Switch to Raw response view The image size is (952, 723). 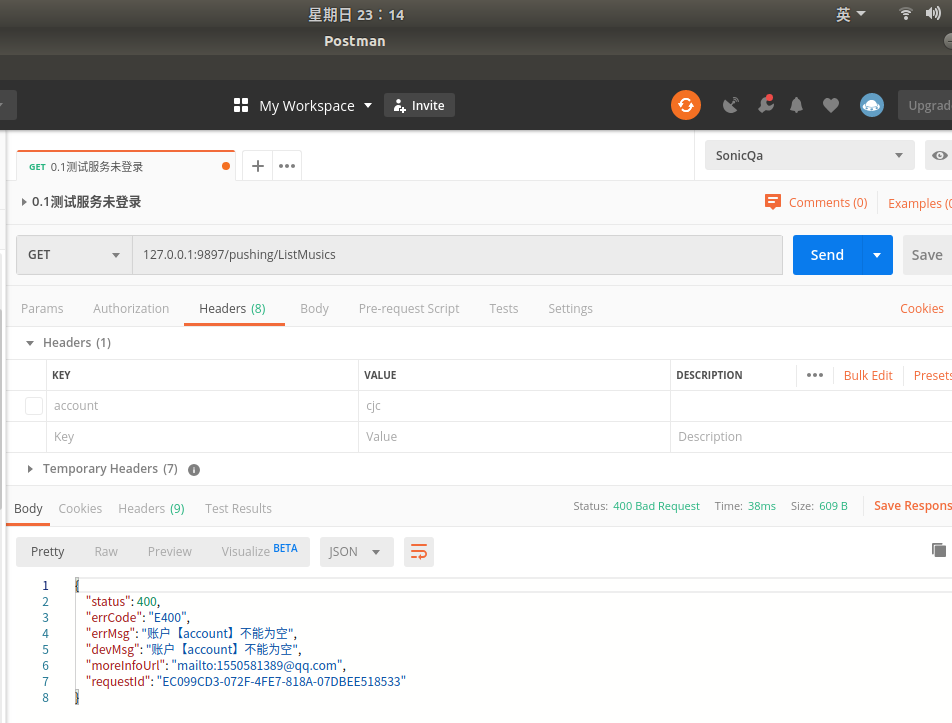[106, 552]
